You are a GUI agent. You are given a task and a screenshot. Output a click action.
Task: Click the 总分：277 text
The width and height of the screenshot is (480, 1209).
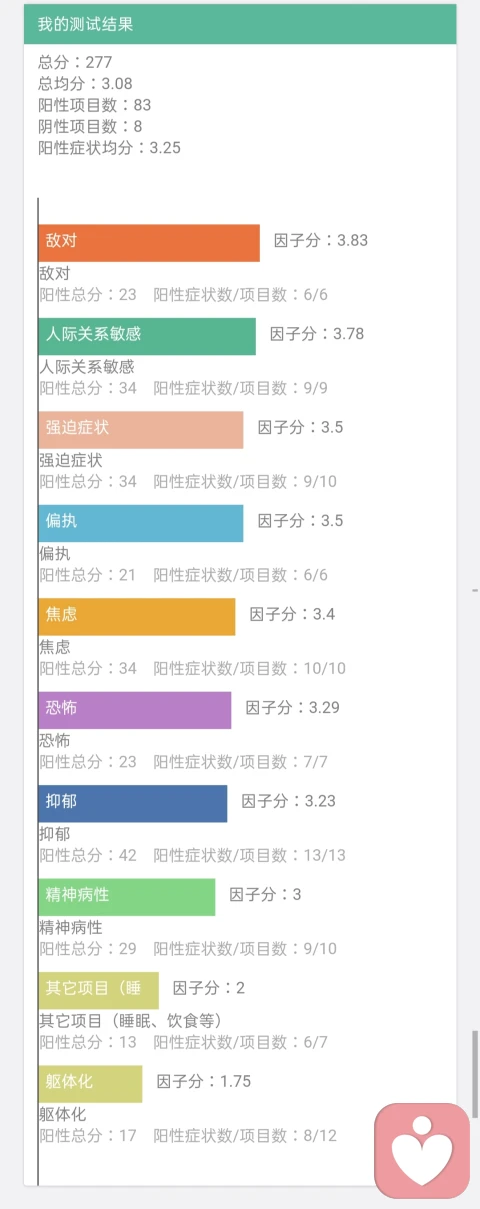75,62
